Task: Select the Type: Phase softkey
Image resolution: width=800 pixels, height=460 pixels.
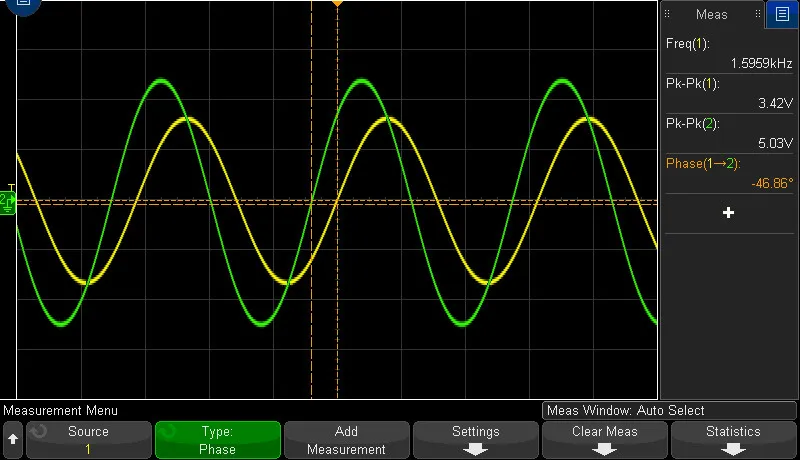Action: [218, 440]
